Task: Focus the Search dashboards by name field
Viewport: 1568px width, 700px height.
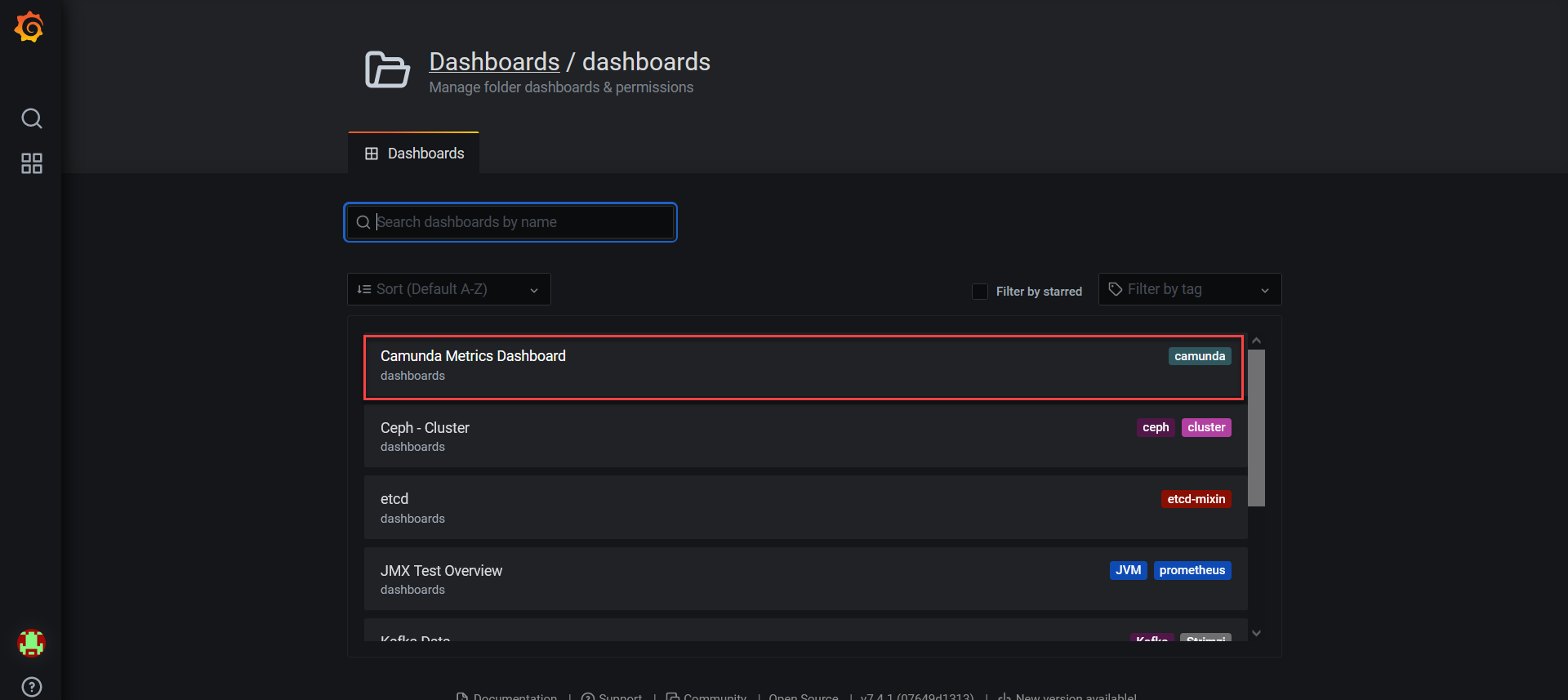Action: 510,222
